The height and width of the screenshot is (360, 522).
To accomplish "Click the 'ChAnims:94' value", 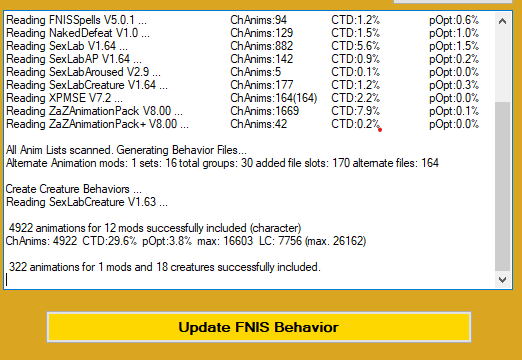I will (x=258, y=20).
